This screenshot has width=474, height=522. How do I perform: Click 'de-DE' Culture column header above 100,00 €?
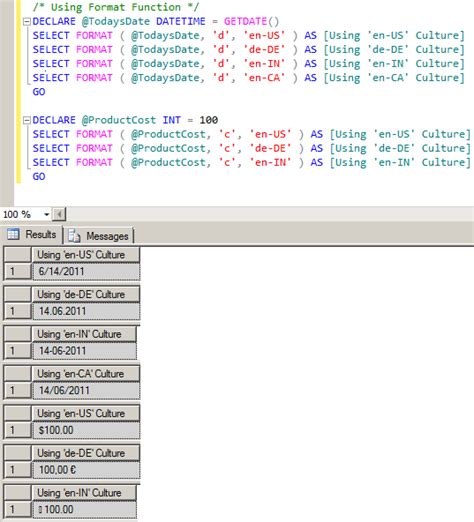click(x=86, y=453)
